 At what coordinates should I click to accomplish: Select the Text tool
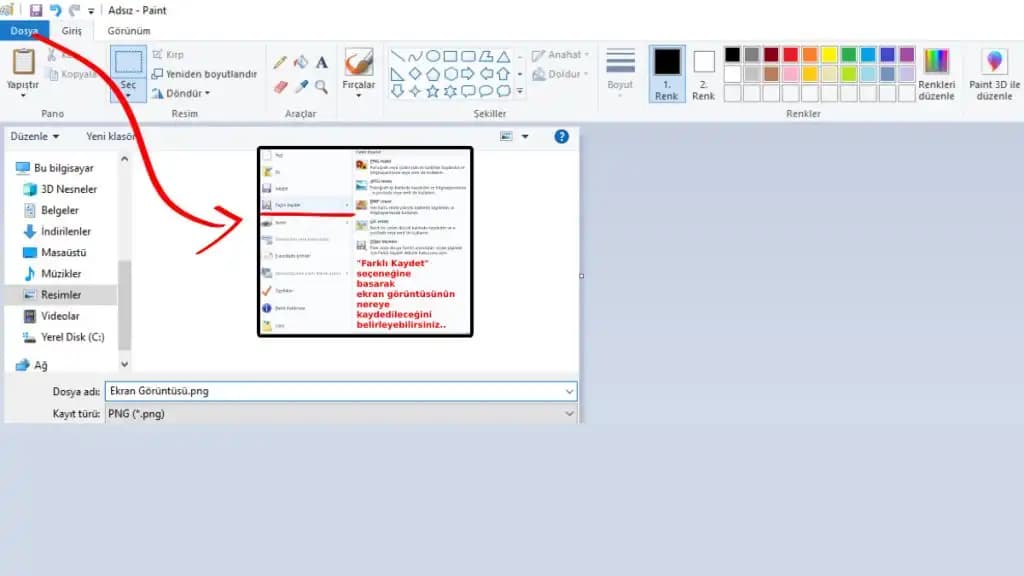(321, 62)
